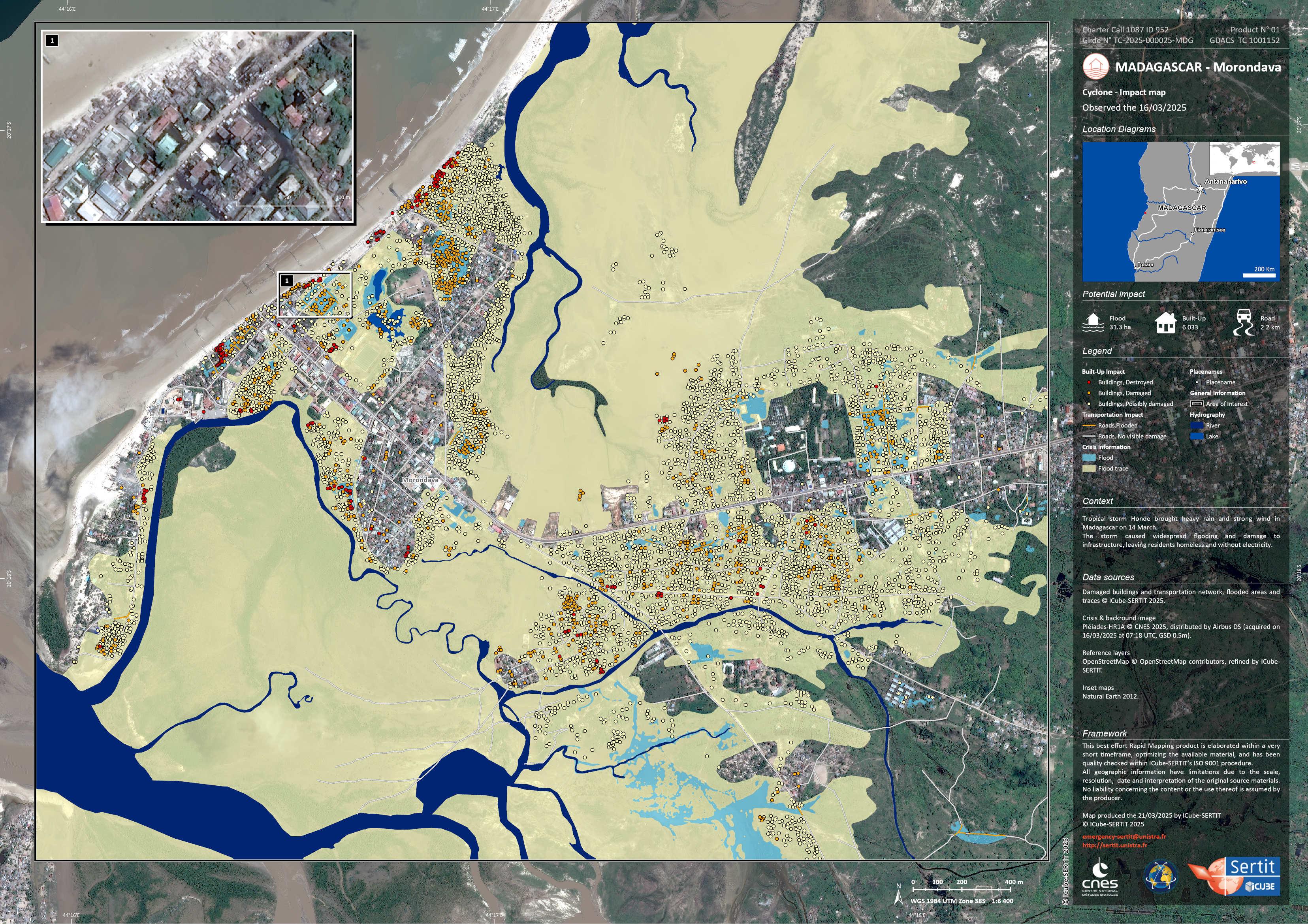
Task: Click the red Buildings, Destroyed legend dot
Action: 1088,382
